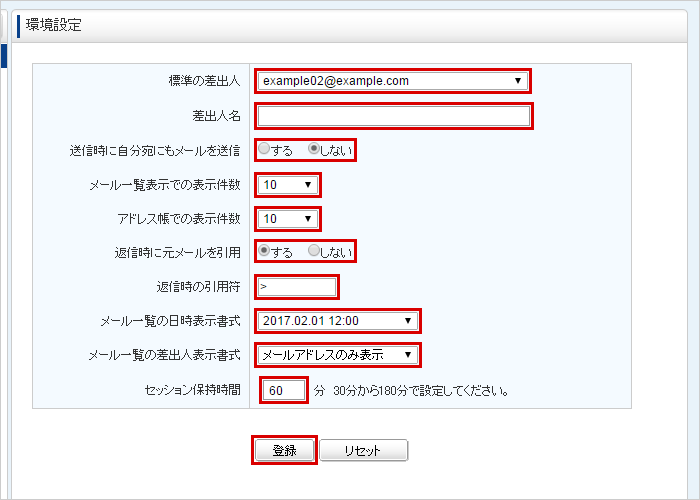Select する for 送信時に自分宛にもメールを送信
This screenshot has height=500, width=700.
[x=264, y=149]
